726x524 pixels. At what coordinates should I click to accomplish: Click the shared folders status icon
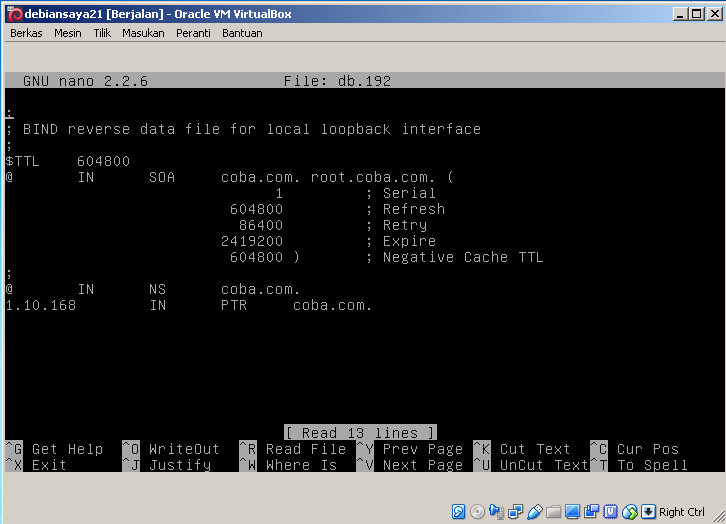coord(553,512)
